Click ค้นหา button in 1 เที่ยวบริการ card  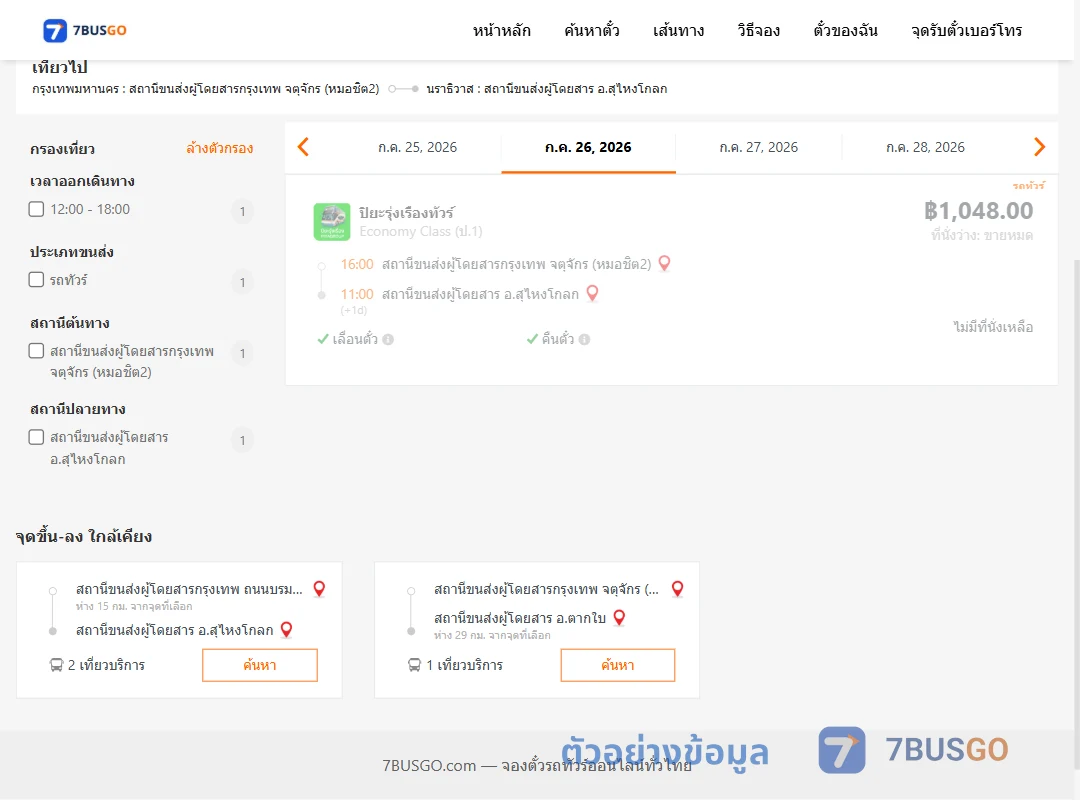pos(618,665)
